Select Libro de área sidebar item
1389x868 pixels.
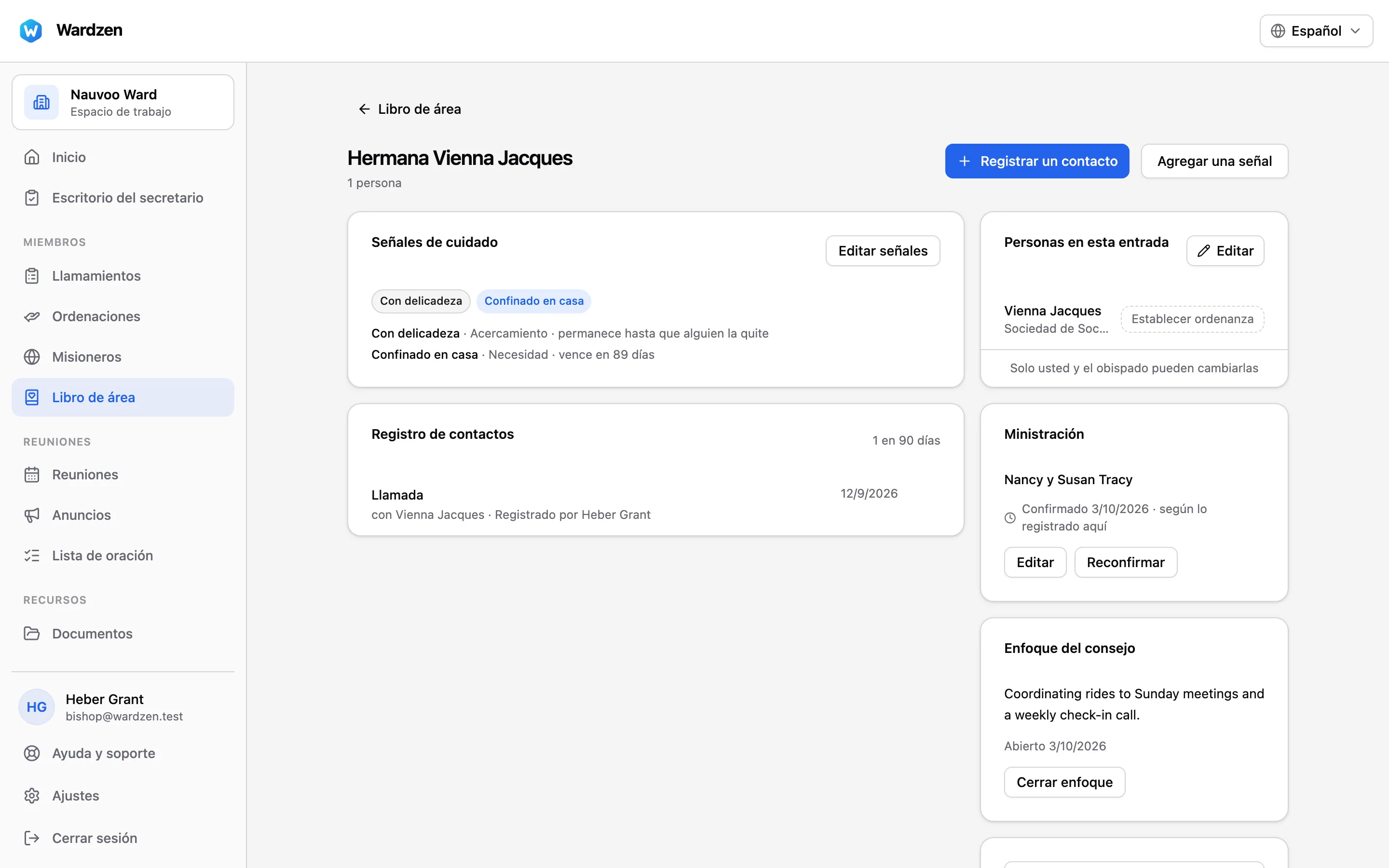[x=123, y=397]
